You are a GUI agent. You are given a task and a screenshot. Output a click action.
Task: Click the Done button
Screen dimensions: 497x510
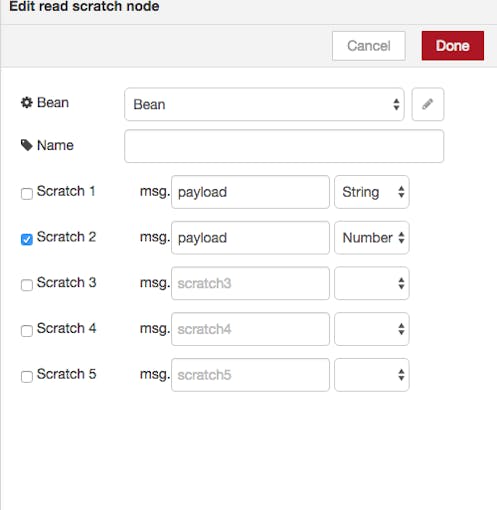[x=453, y=46]
